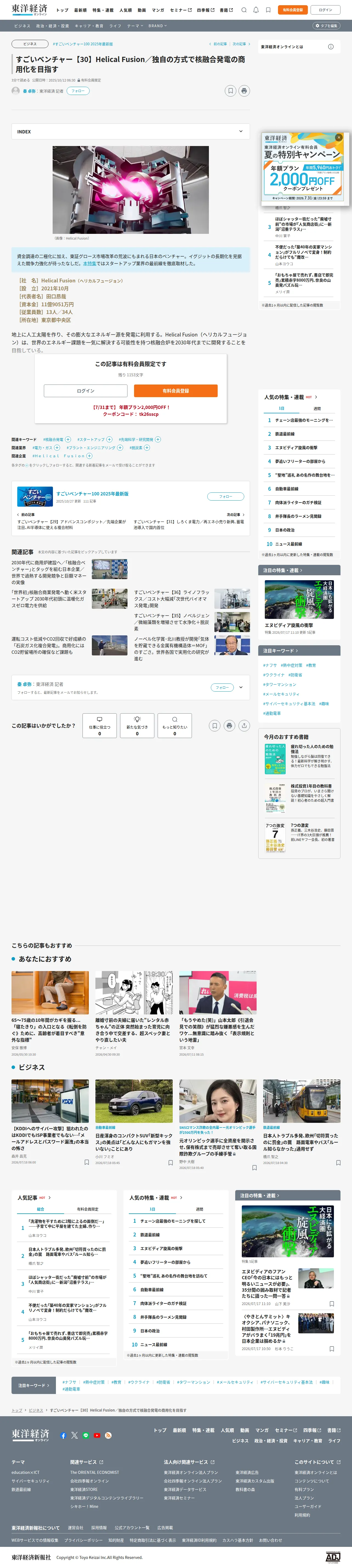Image resolution: width=352 pixels, height=1568 pixels.
Task: Follow the #核融合発電 keyword with its plus icon
Action: click(x=68, y=439)
